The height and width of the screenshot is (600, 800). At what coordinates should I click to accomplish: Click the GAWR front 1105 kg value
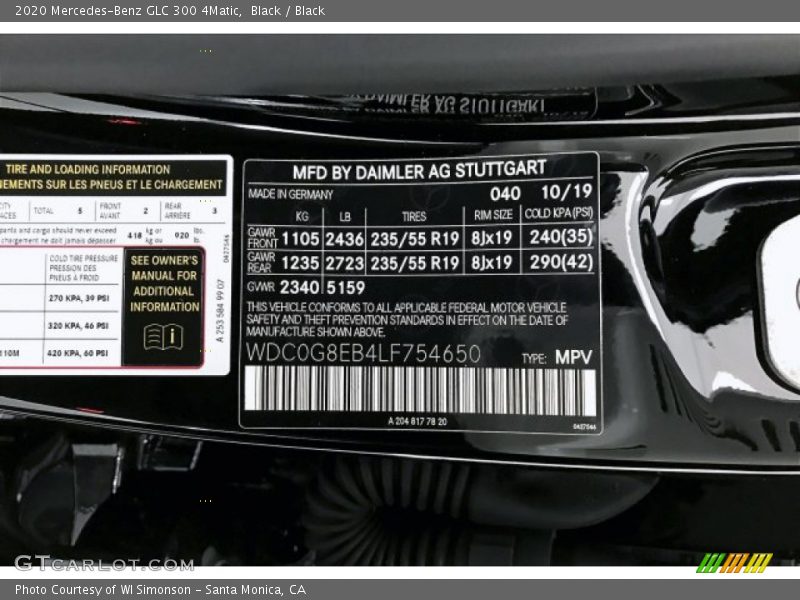pos(299,238)
